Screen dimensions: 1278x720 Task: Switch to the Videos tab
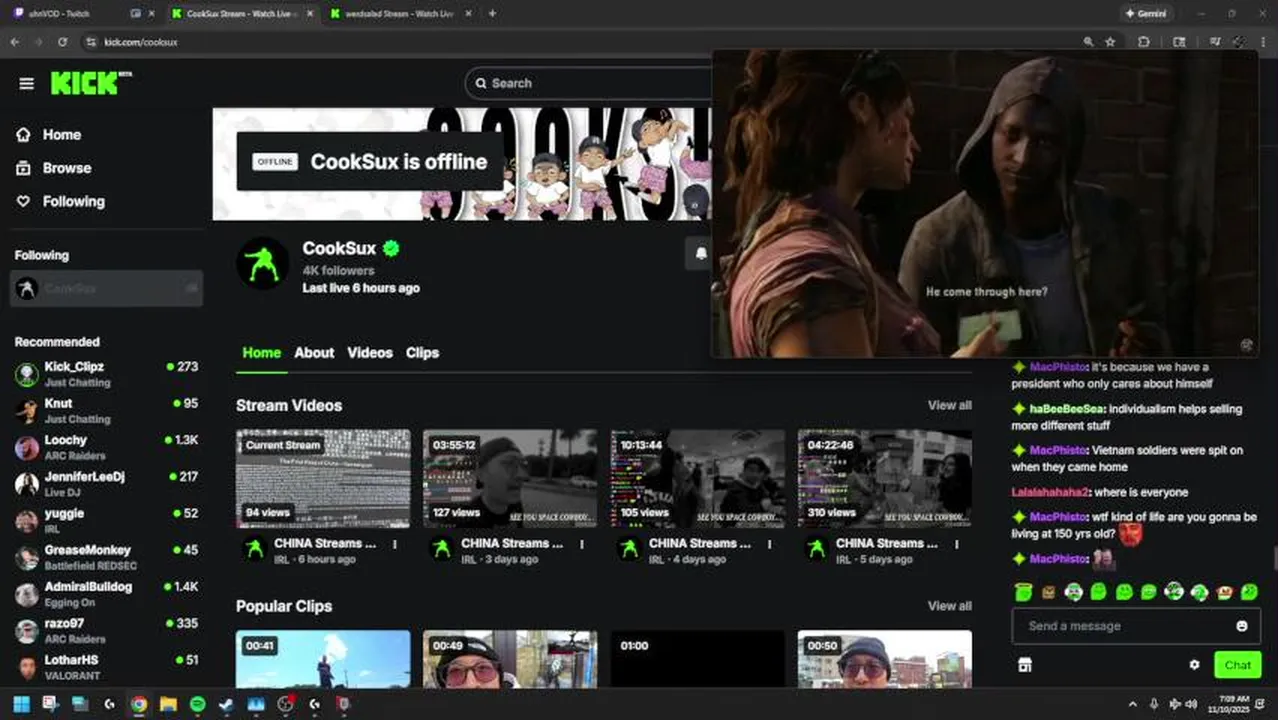pos(370,353)
